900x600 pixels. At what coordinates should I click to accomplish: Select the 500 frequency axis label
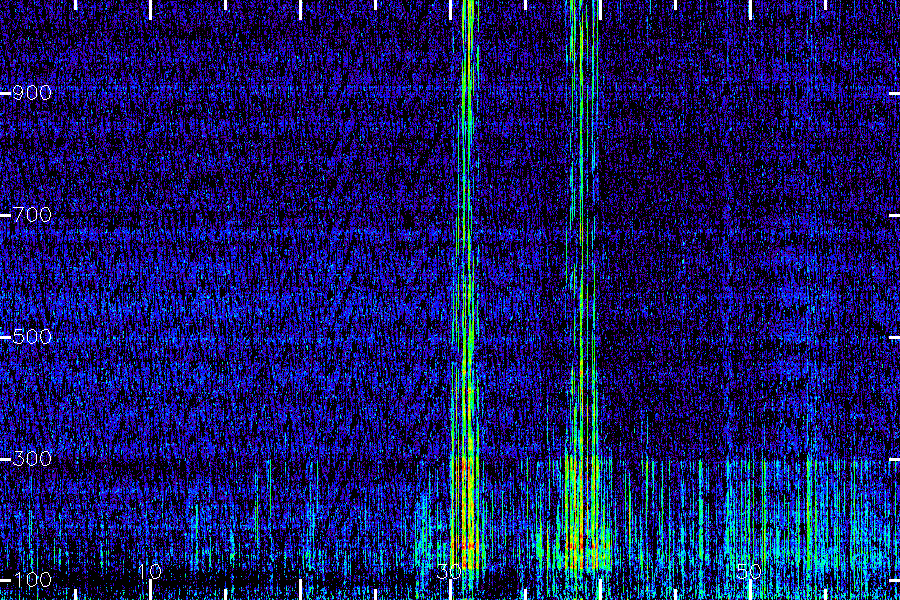pyautogui.click(x=32, y=337)
